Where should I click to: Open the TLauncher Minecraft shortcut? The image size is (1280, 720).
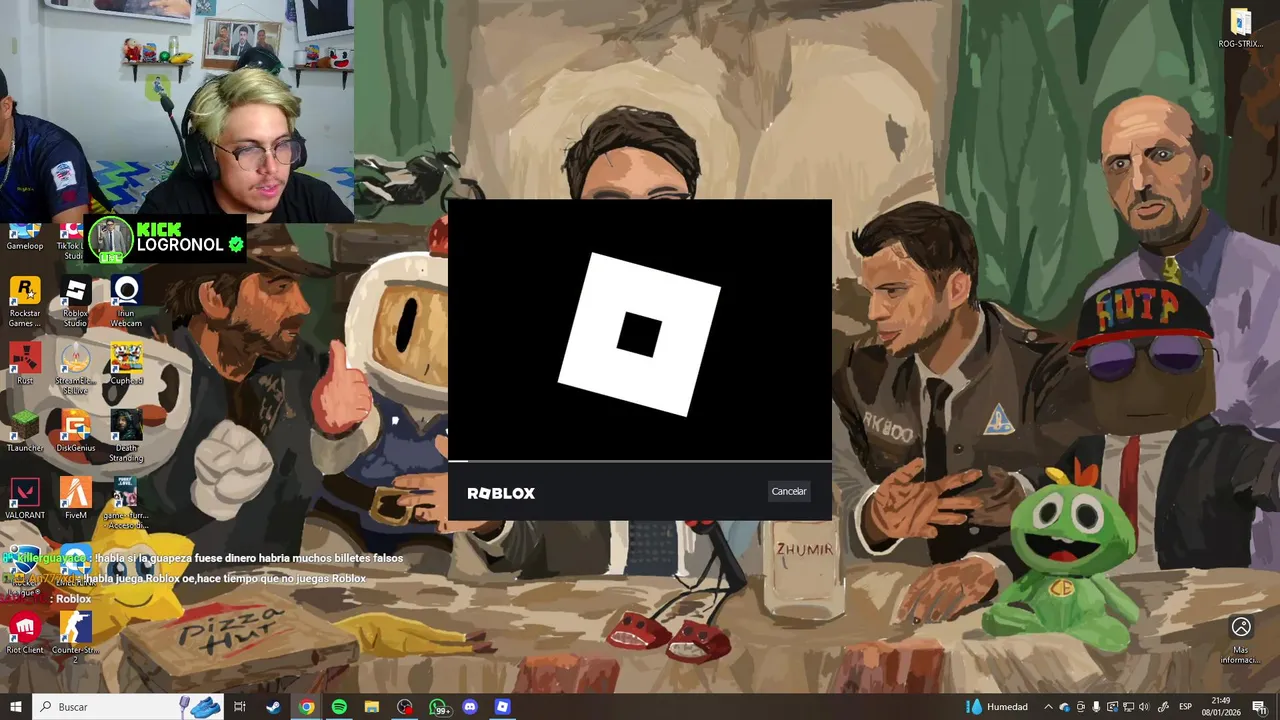25,431
